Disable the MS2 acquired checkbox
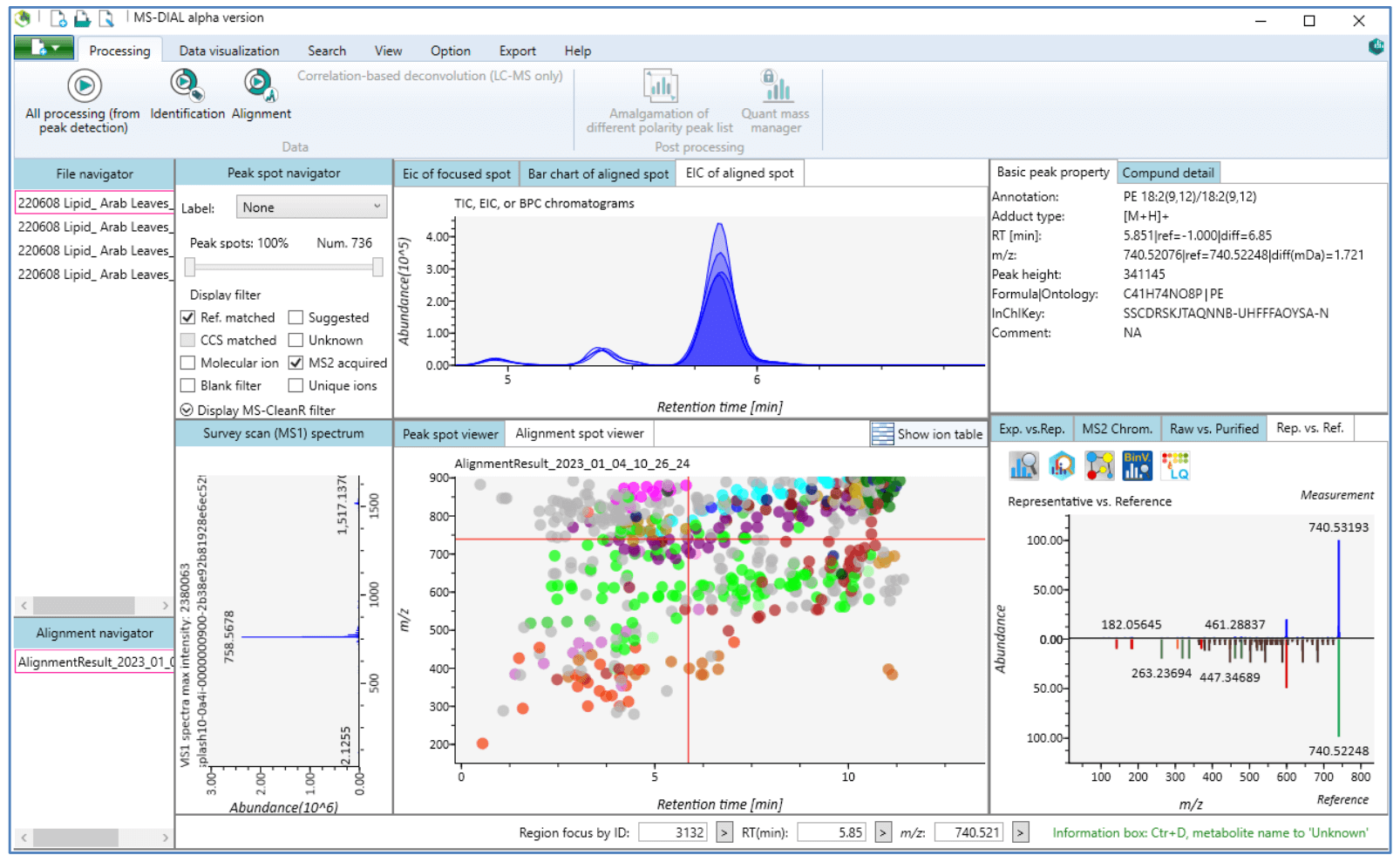The width and height of the screenshot is (1400, 862). click(x=296, y=363)
